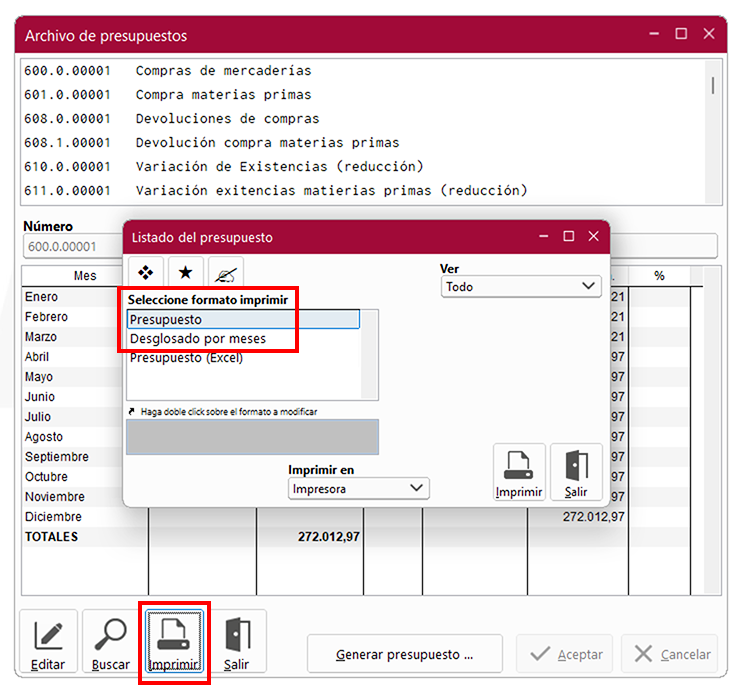This screenshot has height=696, width=747.
Task: Click the Número input field
Action: 70,246
